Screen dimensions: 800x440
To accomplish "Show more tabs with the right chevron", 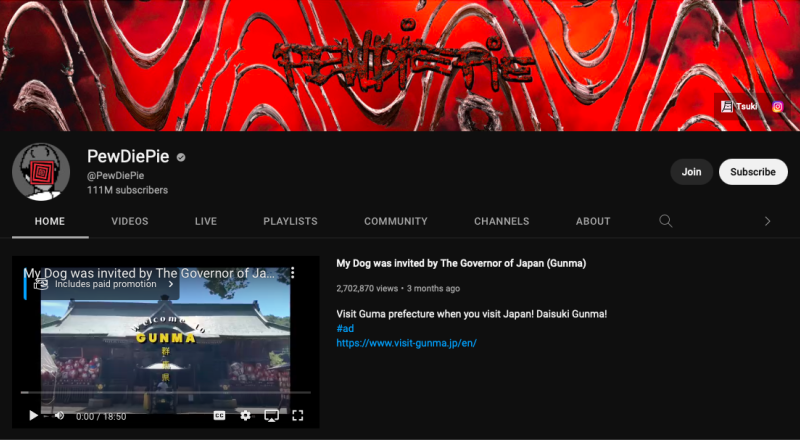I will point(767,221).
